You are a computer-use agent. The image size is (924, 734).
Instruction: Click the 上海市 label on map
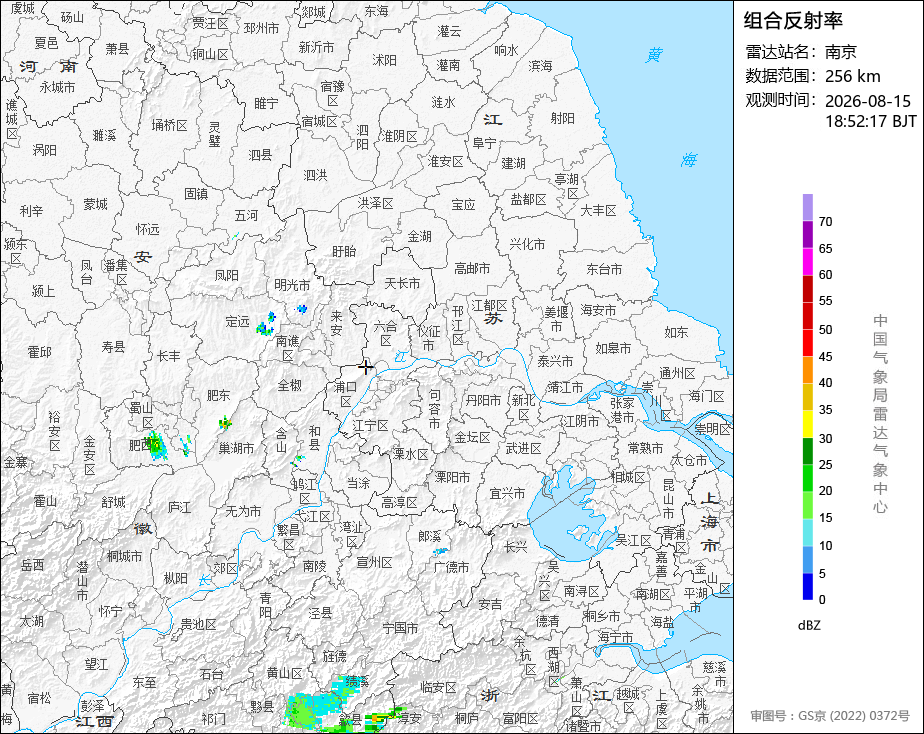pos(709,522)
